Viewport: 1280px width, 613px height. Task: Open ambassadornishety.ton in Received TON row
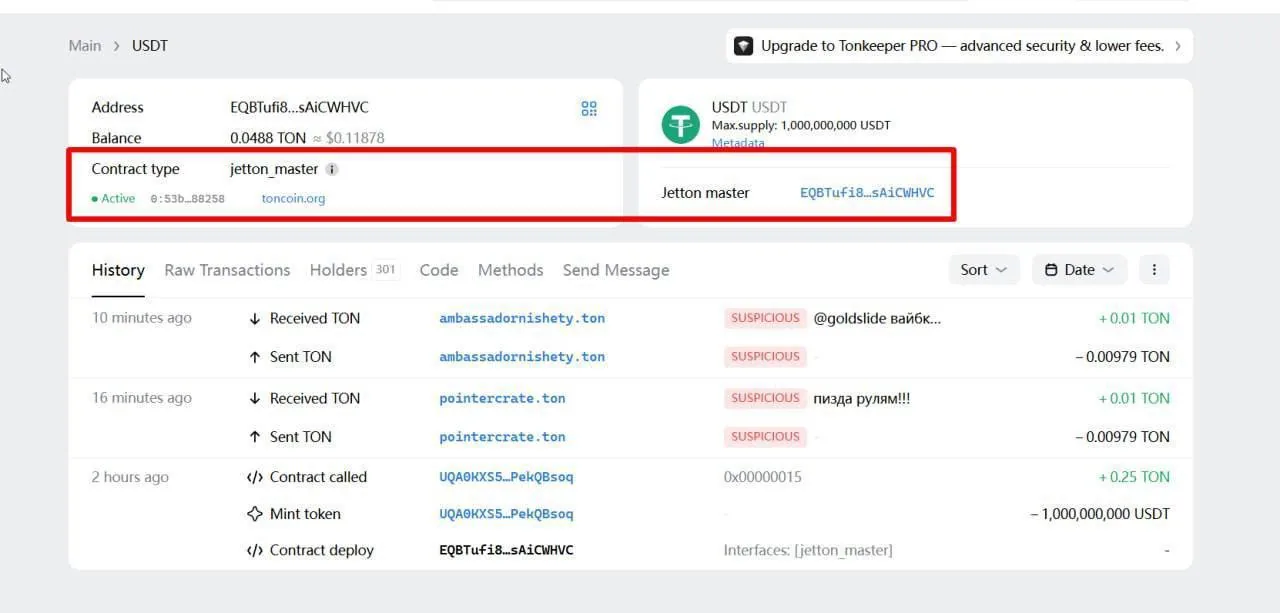tap(522, 318)
